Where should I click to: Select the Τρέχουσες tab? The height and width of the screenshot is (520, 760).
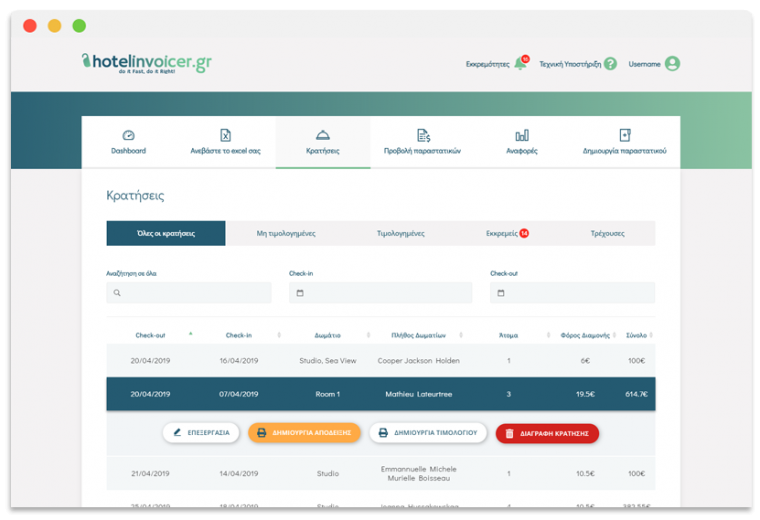coord(607,233)
